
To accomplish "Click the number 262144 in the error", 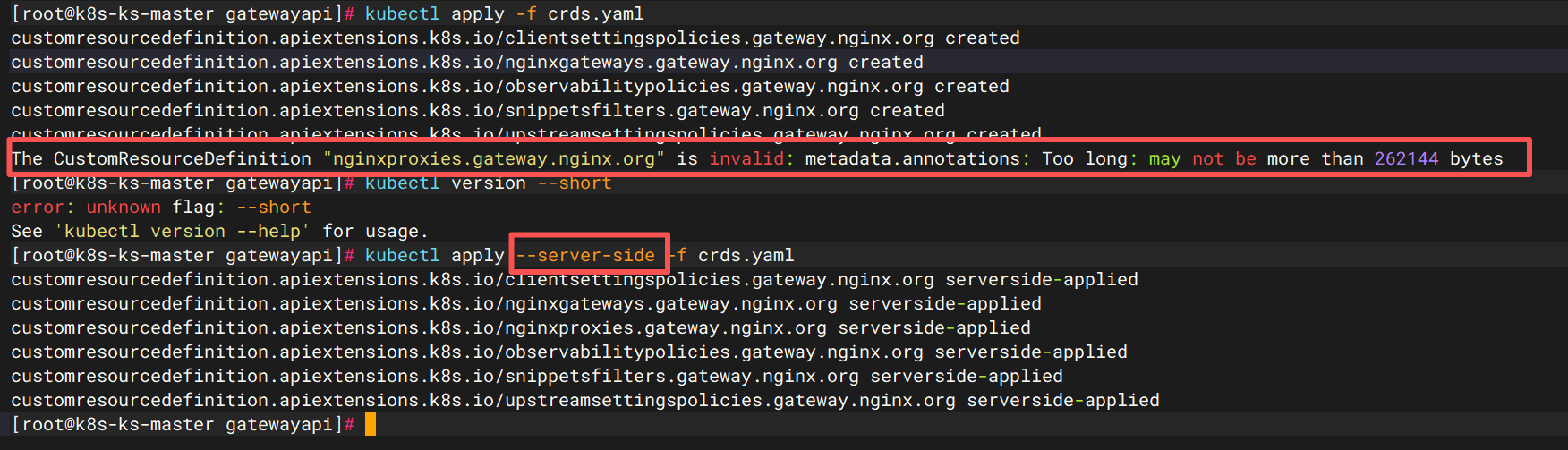I will pos(1406,158).
